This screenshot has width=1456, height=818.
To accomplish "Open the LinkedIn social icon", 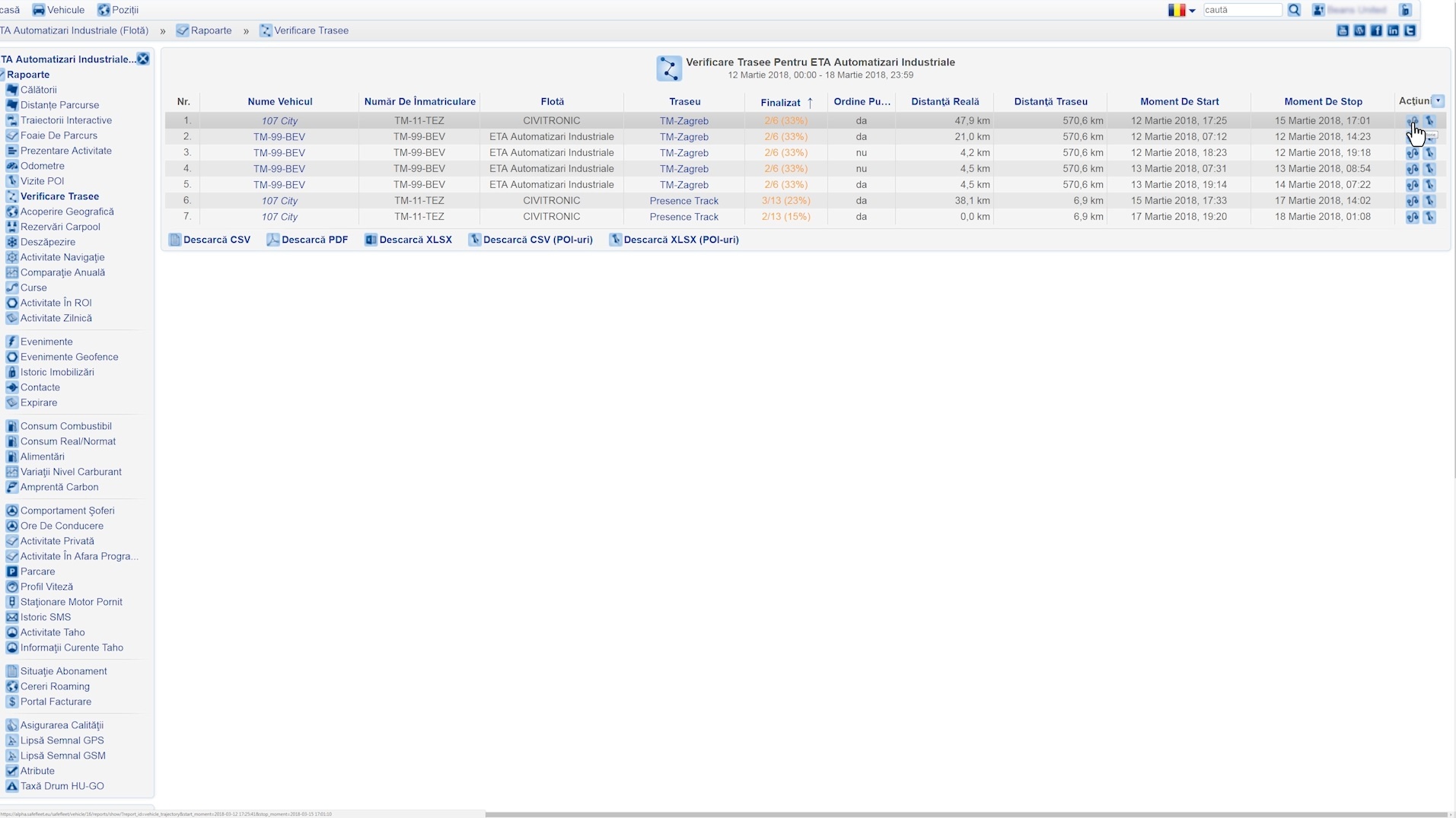I will (1393, 30).
